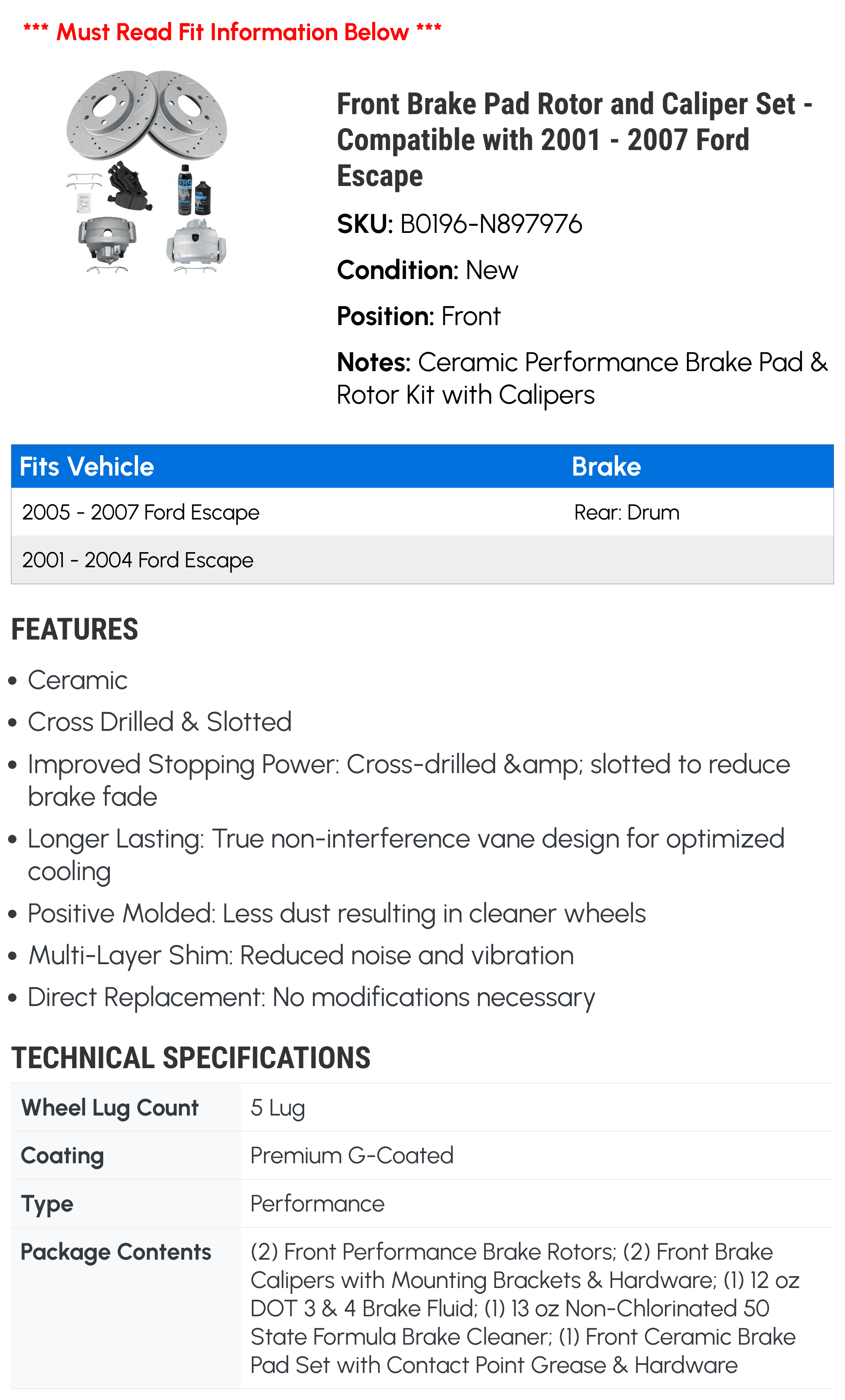This screenshot has width=845, height=1400.
Task: Click the Condition: New line
Action: pos(427,270)
